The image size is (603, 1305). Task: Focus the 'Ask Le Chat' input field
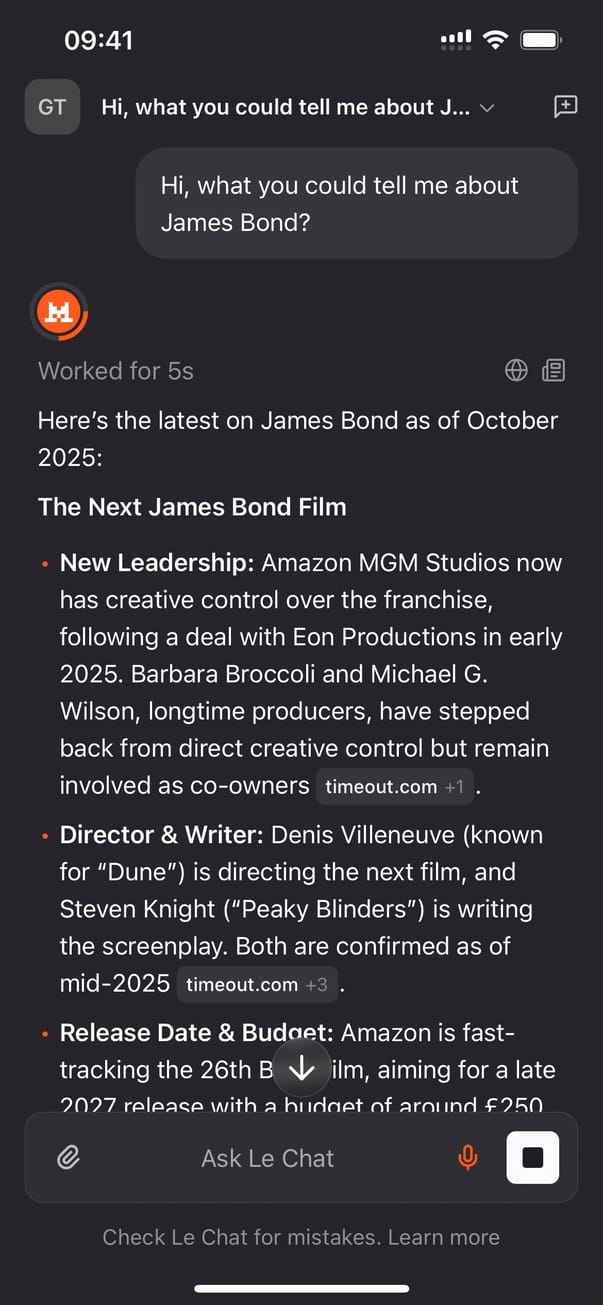tap(268, 1158)
